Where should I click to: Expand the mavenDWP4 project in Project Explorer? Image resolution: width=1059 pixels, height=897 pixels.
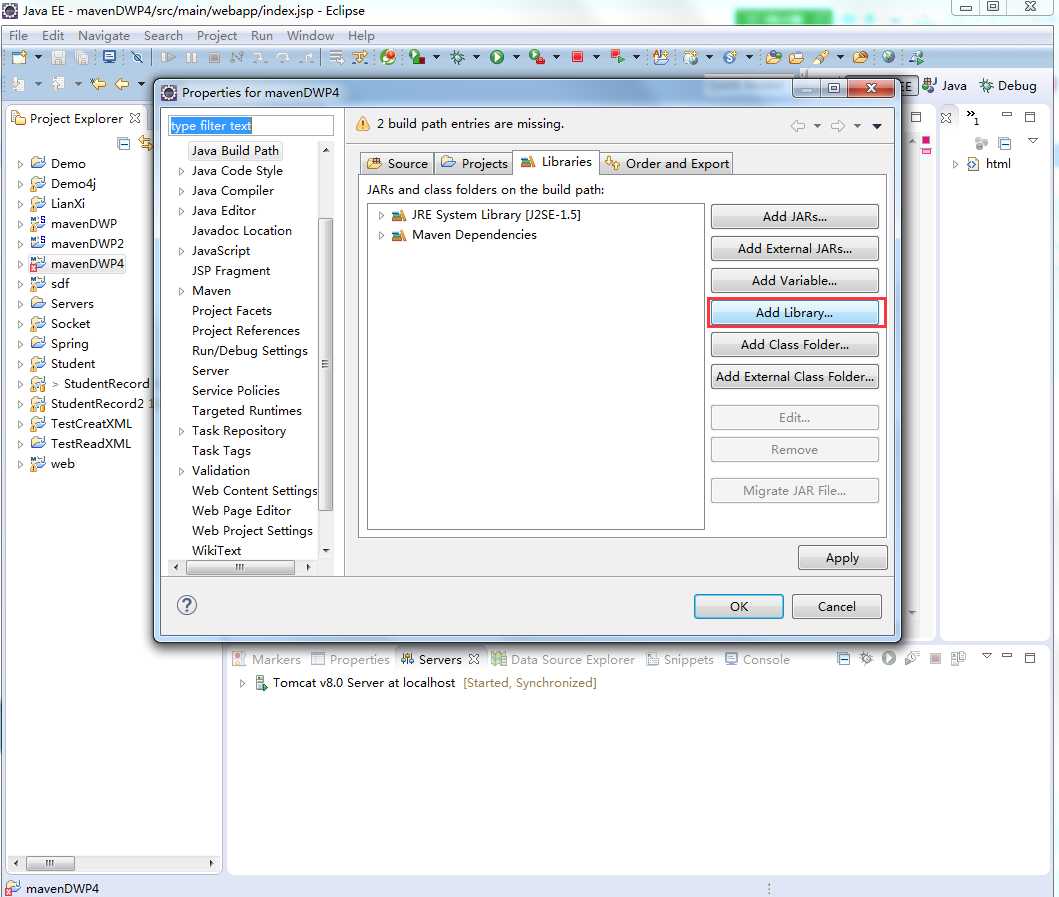(x=20, y=264)
